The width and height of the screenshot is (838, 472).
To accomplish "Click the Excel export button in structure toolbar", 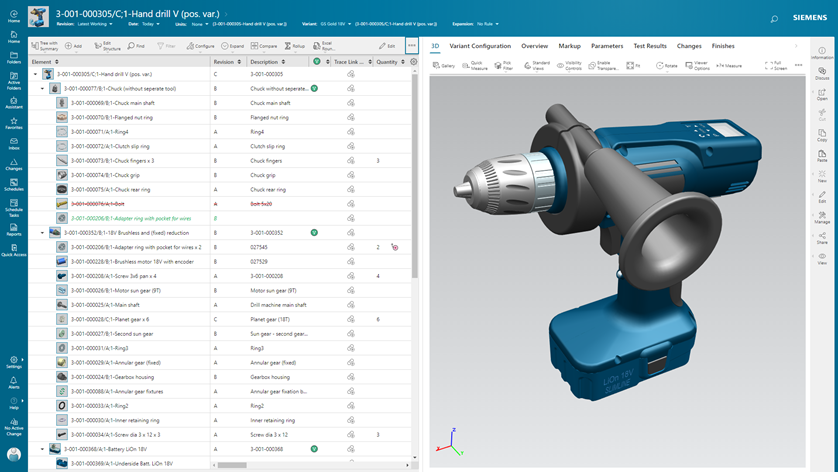I will point(324,46).
